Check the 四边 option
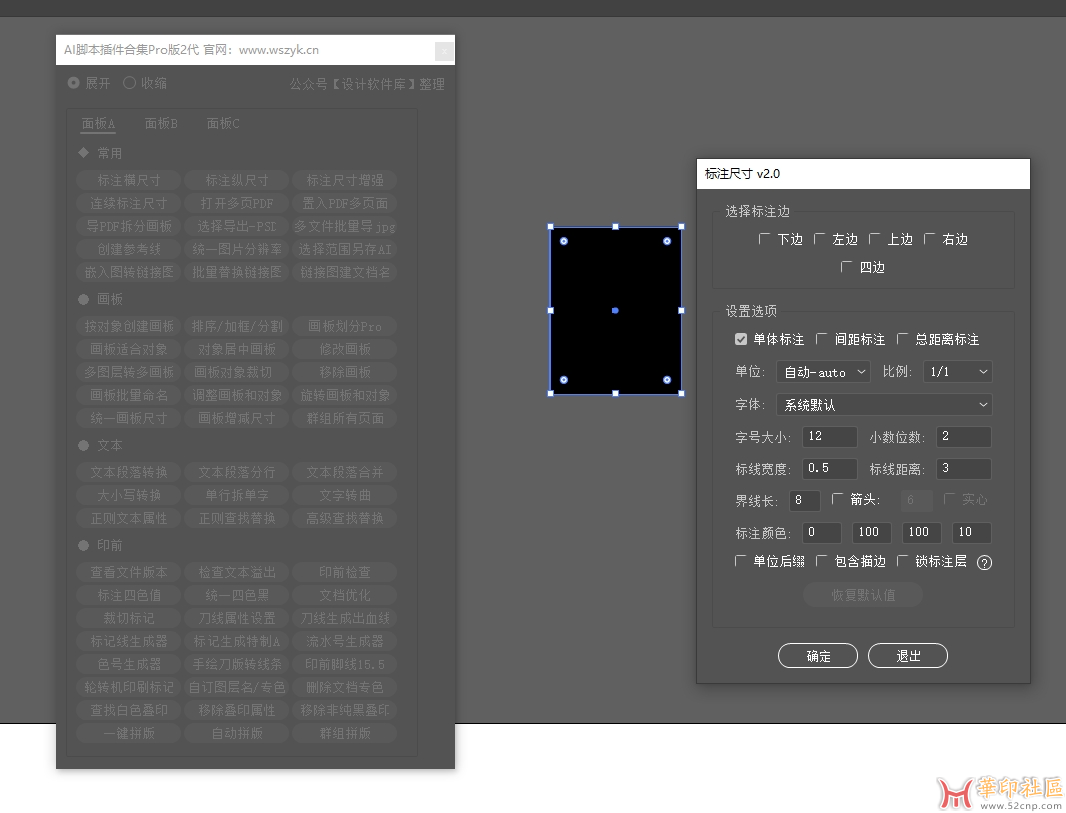 click(846, 266)
